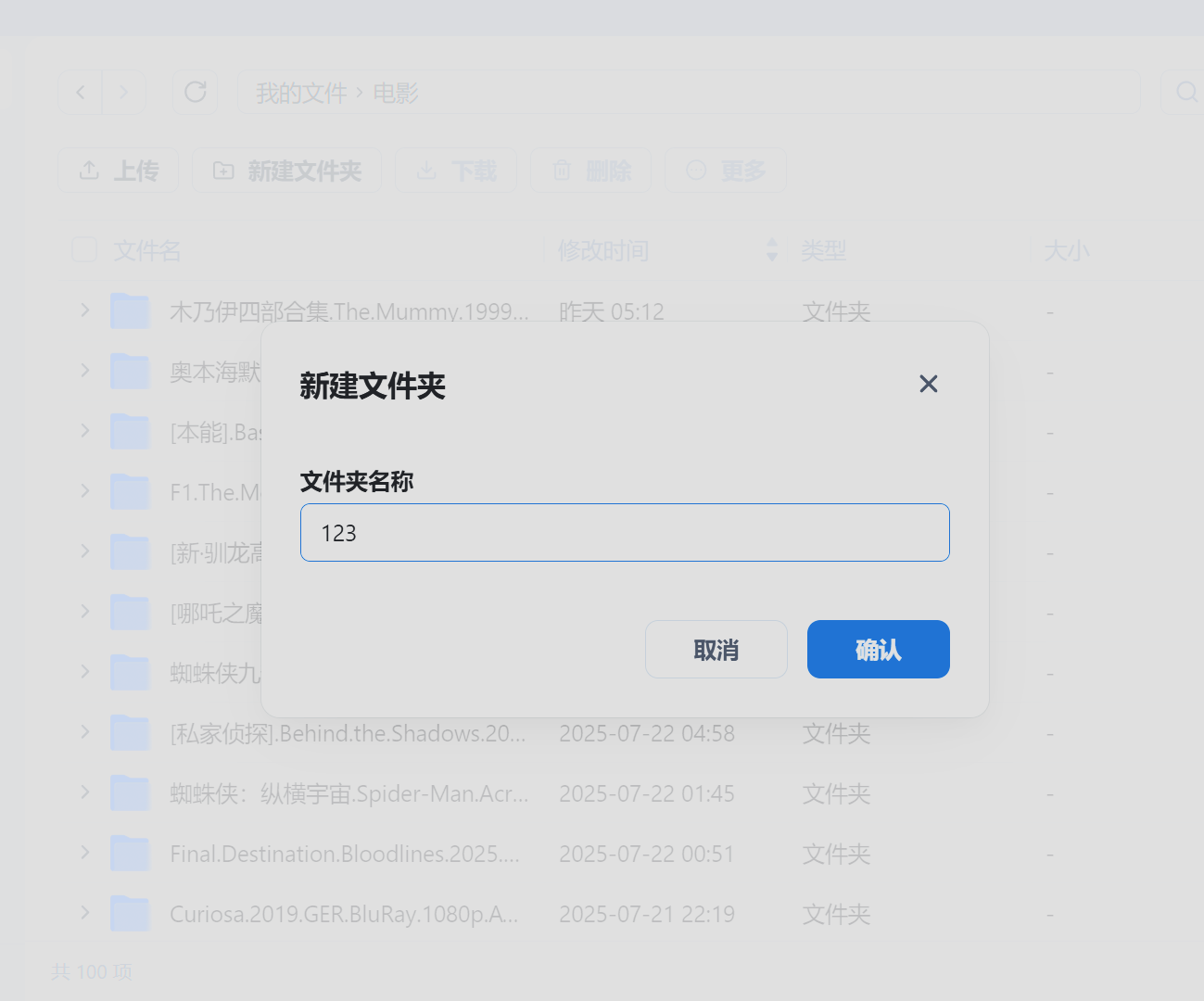Select 电影 in the breadcrumb path
Image resolution: width=1204 pixels, height=1001 pixels.
pyautogui.click(x=396, y=94)
